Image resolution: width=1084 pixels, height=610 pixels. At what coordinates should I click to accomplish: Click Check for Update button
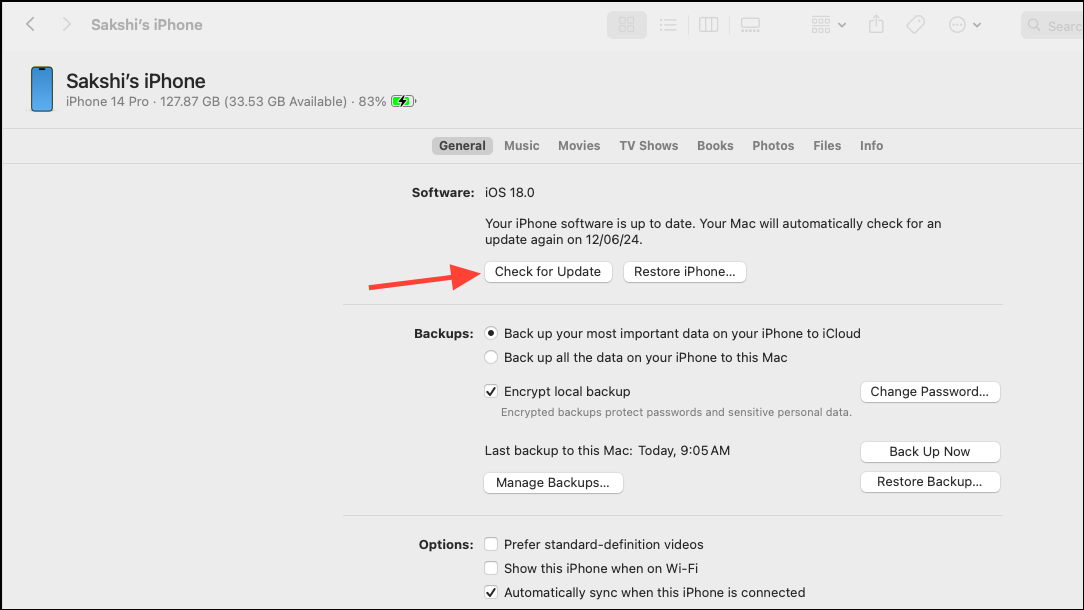pyautogui.click(x=548, y=272)
